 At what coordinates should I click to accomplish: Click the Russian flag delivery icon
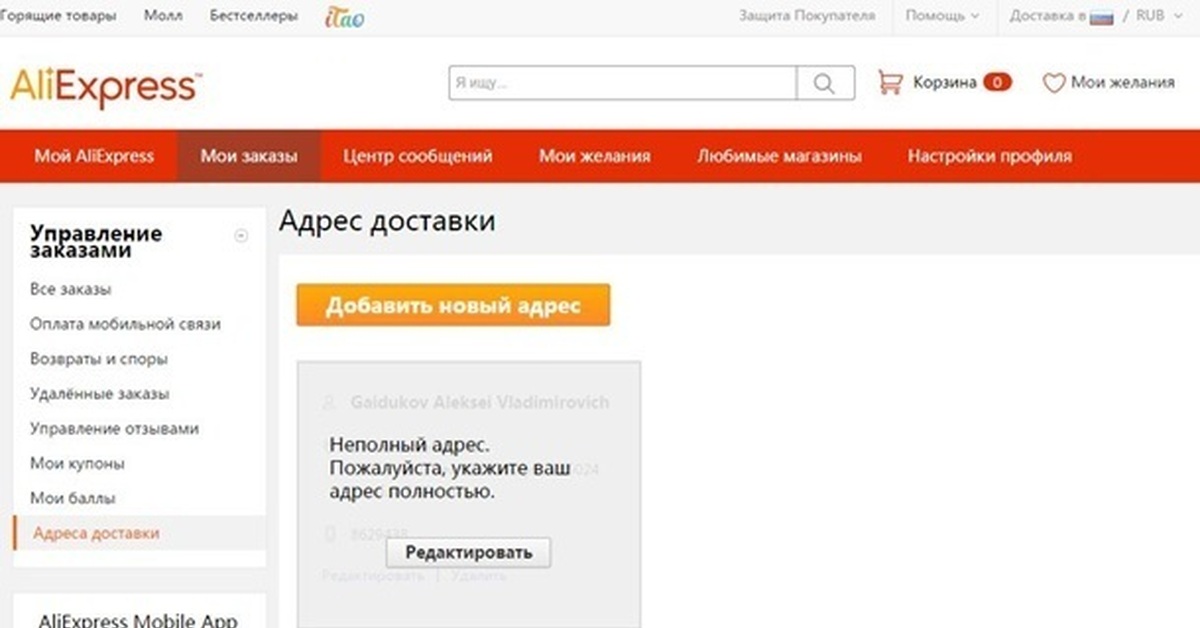pyautogui.click(x=1101, y=17)
